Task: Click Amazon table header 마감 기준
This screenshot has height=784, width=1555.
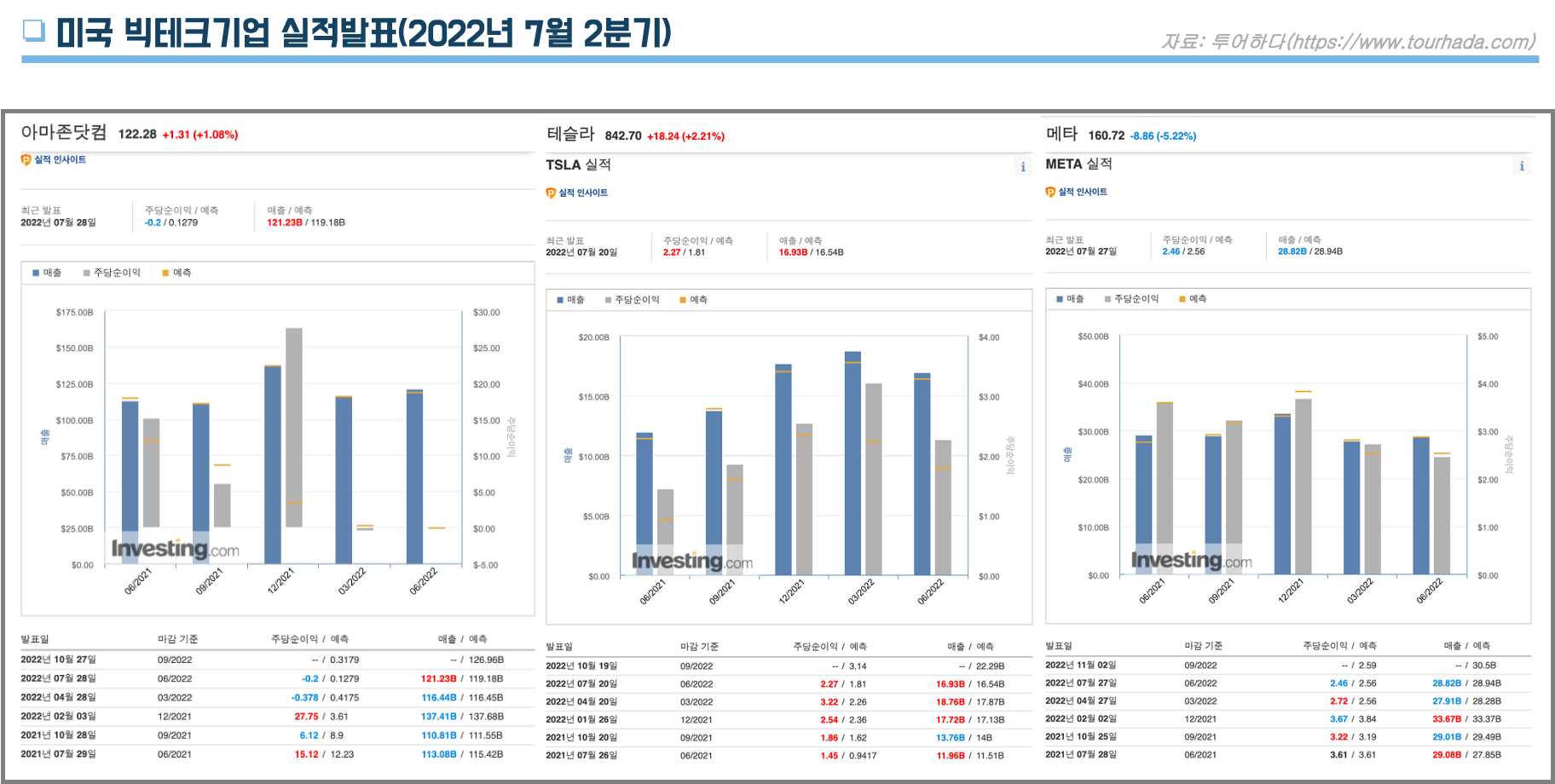Action: [x=178, y=639]
